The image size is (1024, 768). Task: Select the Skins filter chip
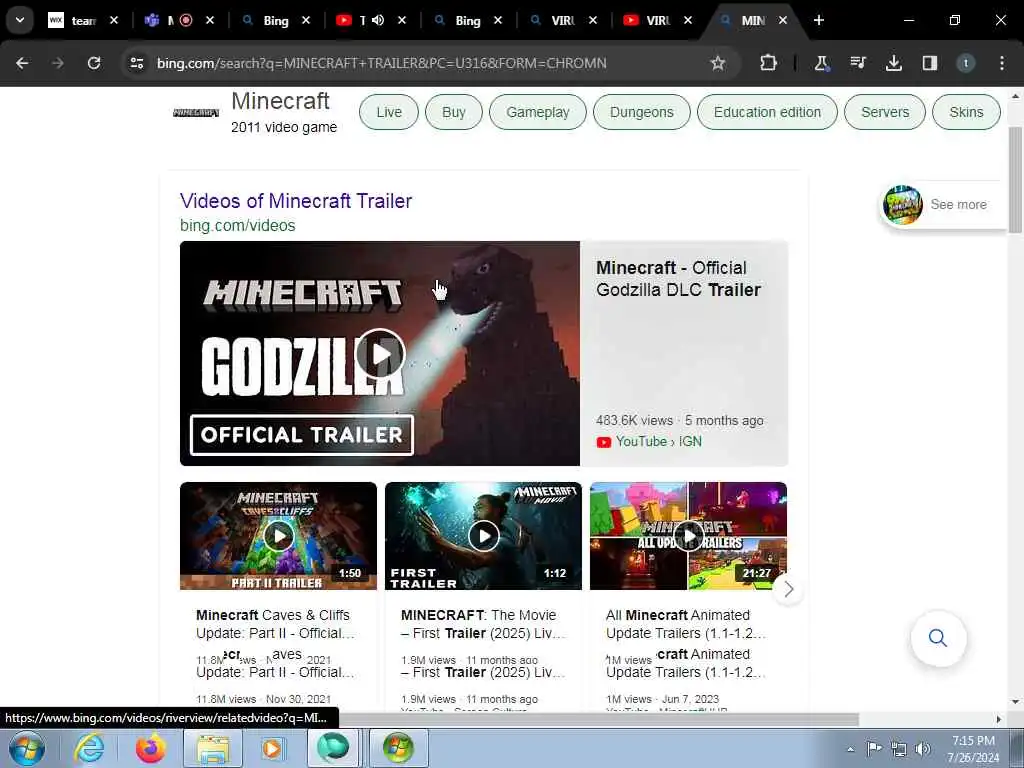point(966,112)
